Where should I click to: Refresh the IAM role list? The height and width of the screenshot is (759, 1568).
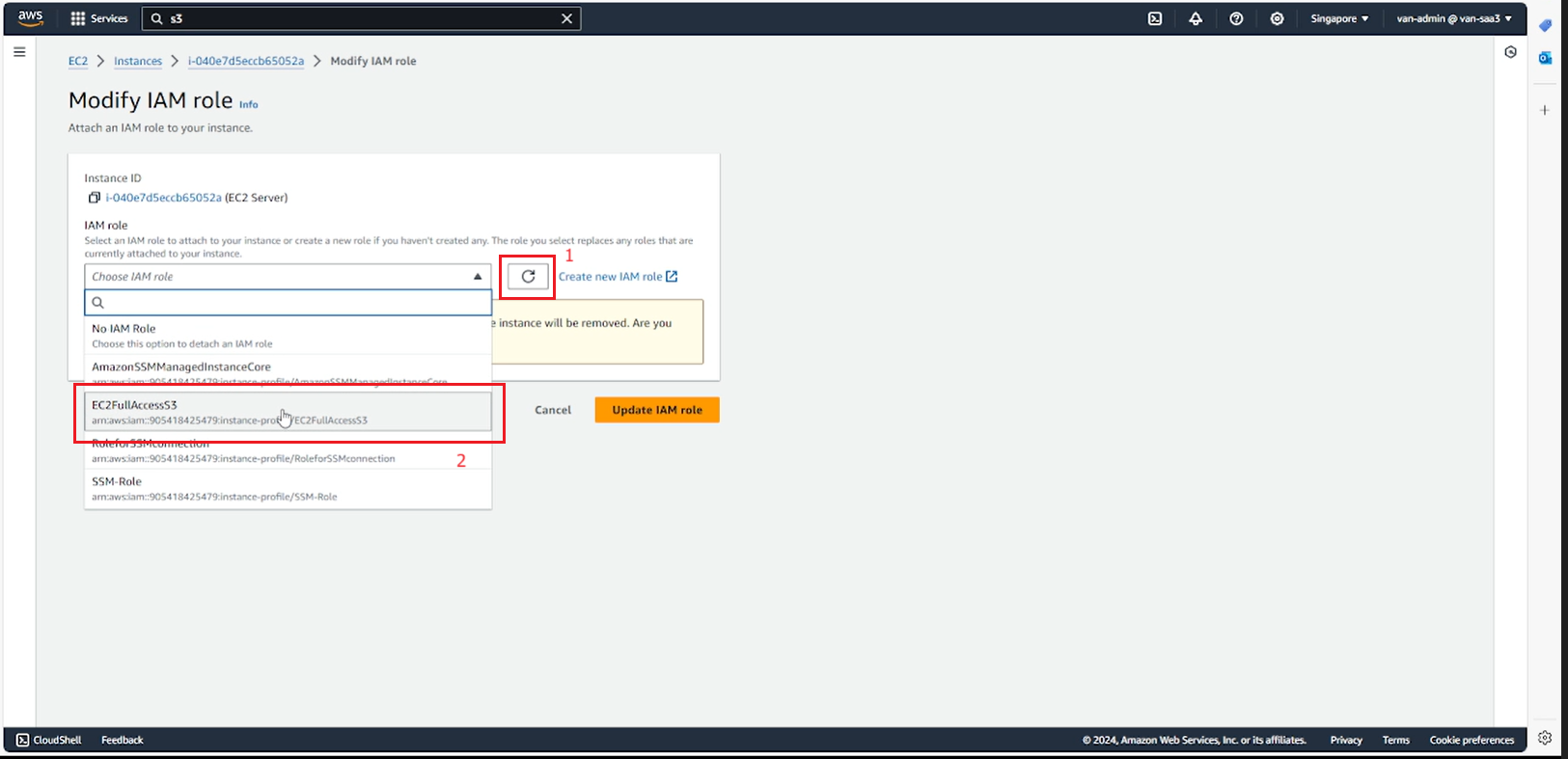coord(528,277)
